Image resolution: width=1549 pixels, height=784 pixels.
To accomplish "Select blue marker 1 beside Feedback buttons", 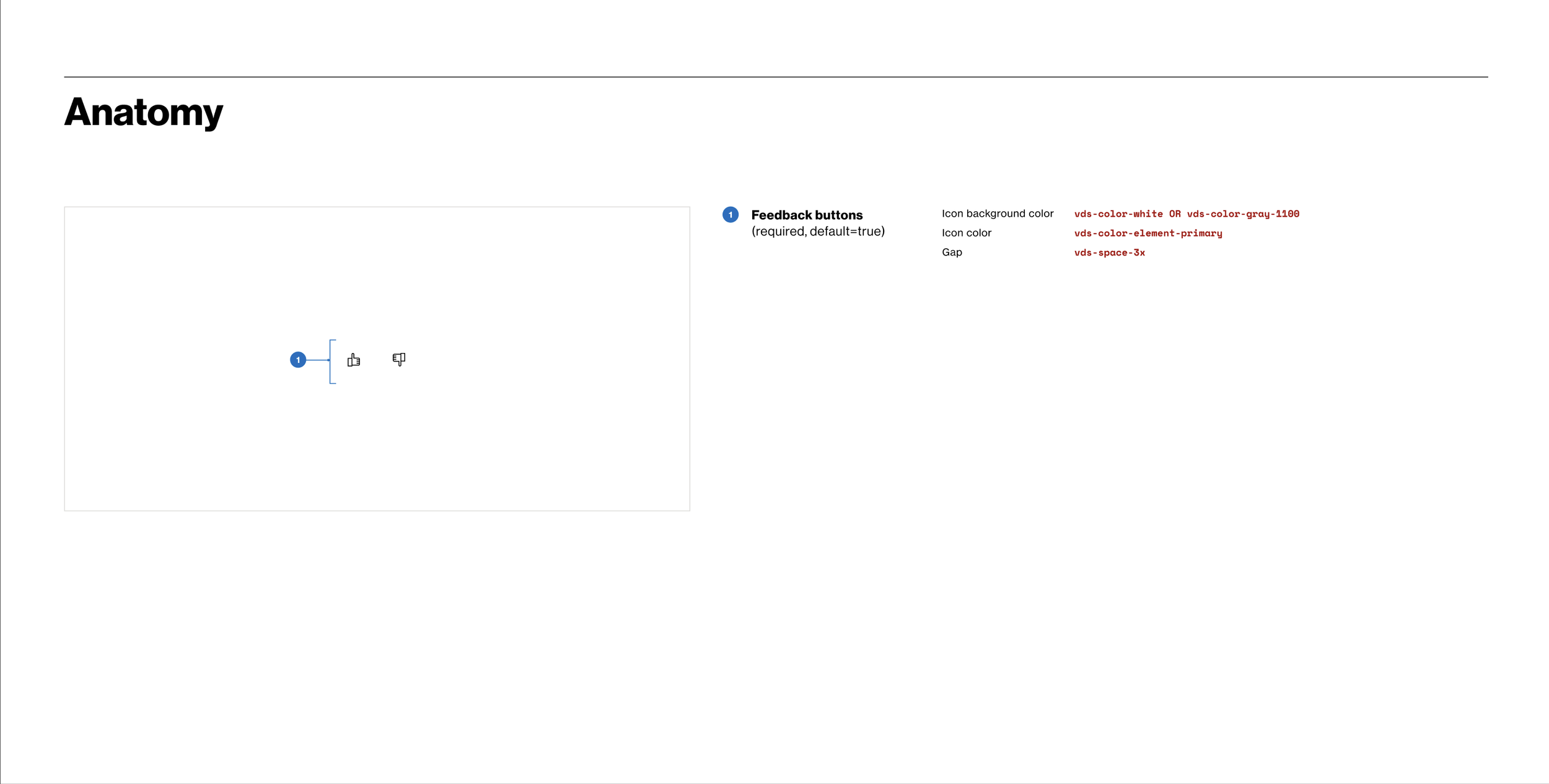I will (731, 215).
